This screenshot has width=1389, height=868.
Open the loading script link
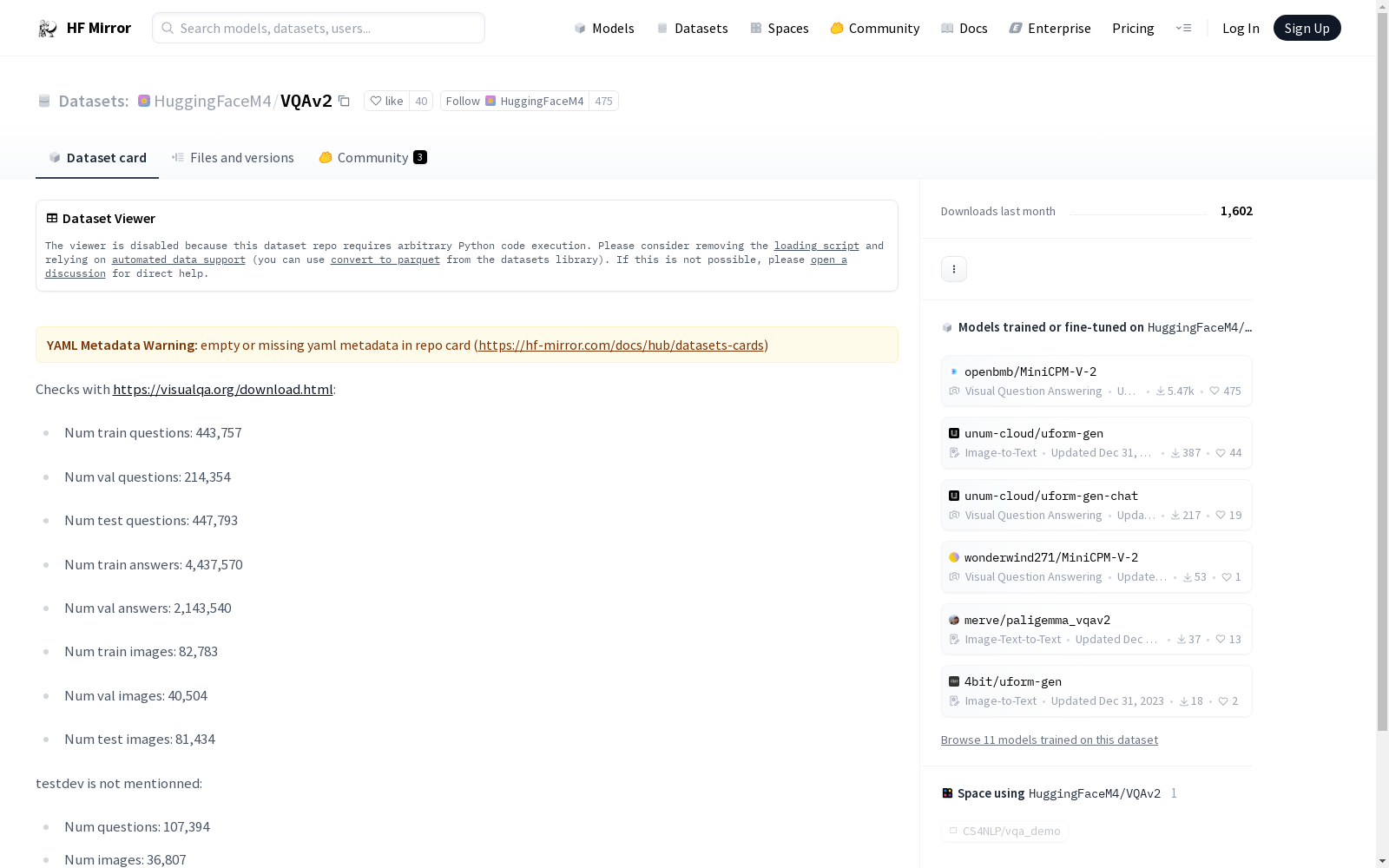pos(817,246)
